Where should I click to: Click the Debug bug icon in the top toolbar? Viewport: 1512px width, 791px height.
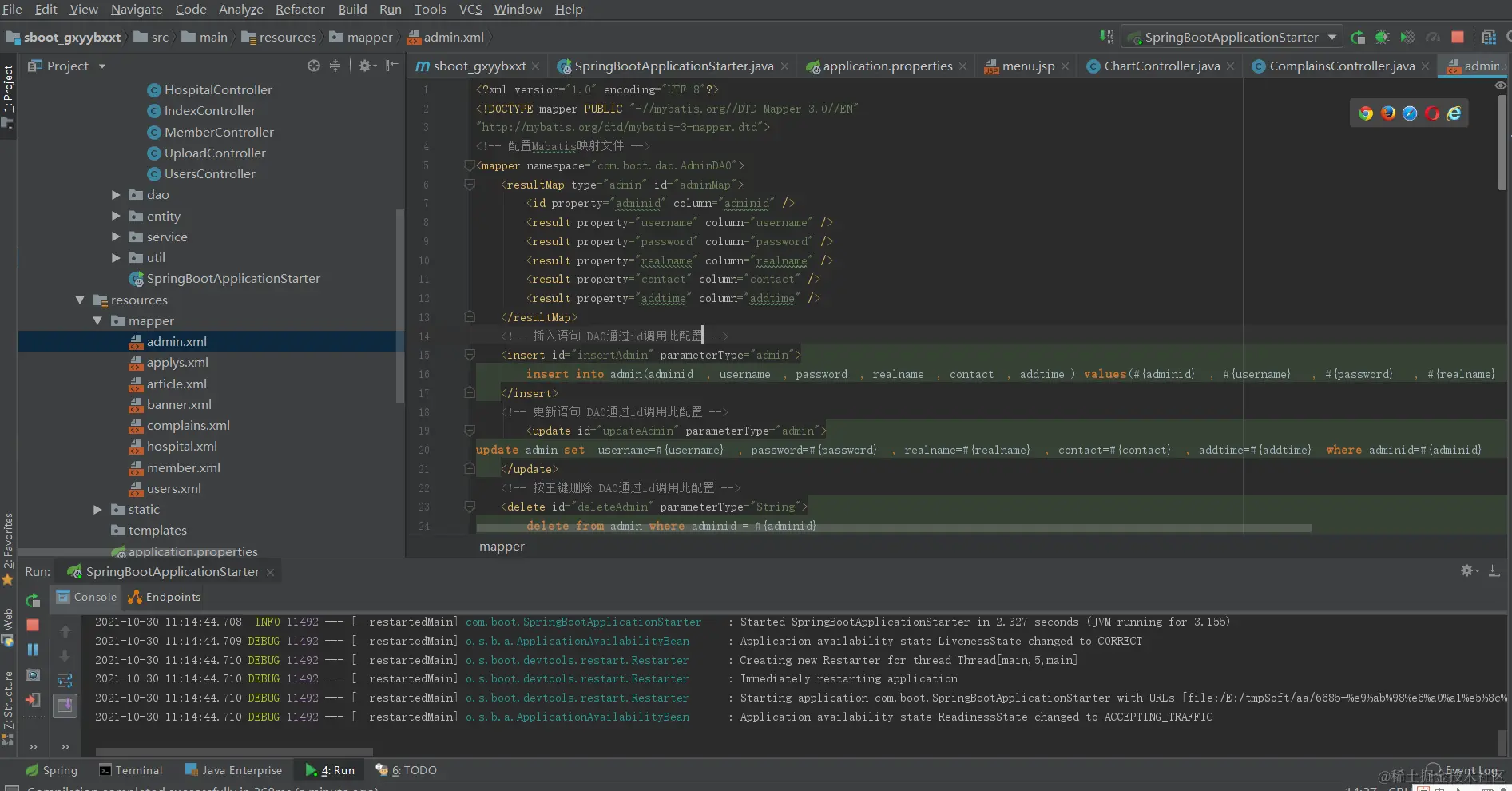pyautogui.click(x=1382, y=37)
